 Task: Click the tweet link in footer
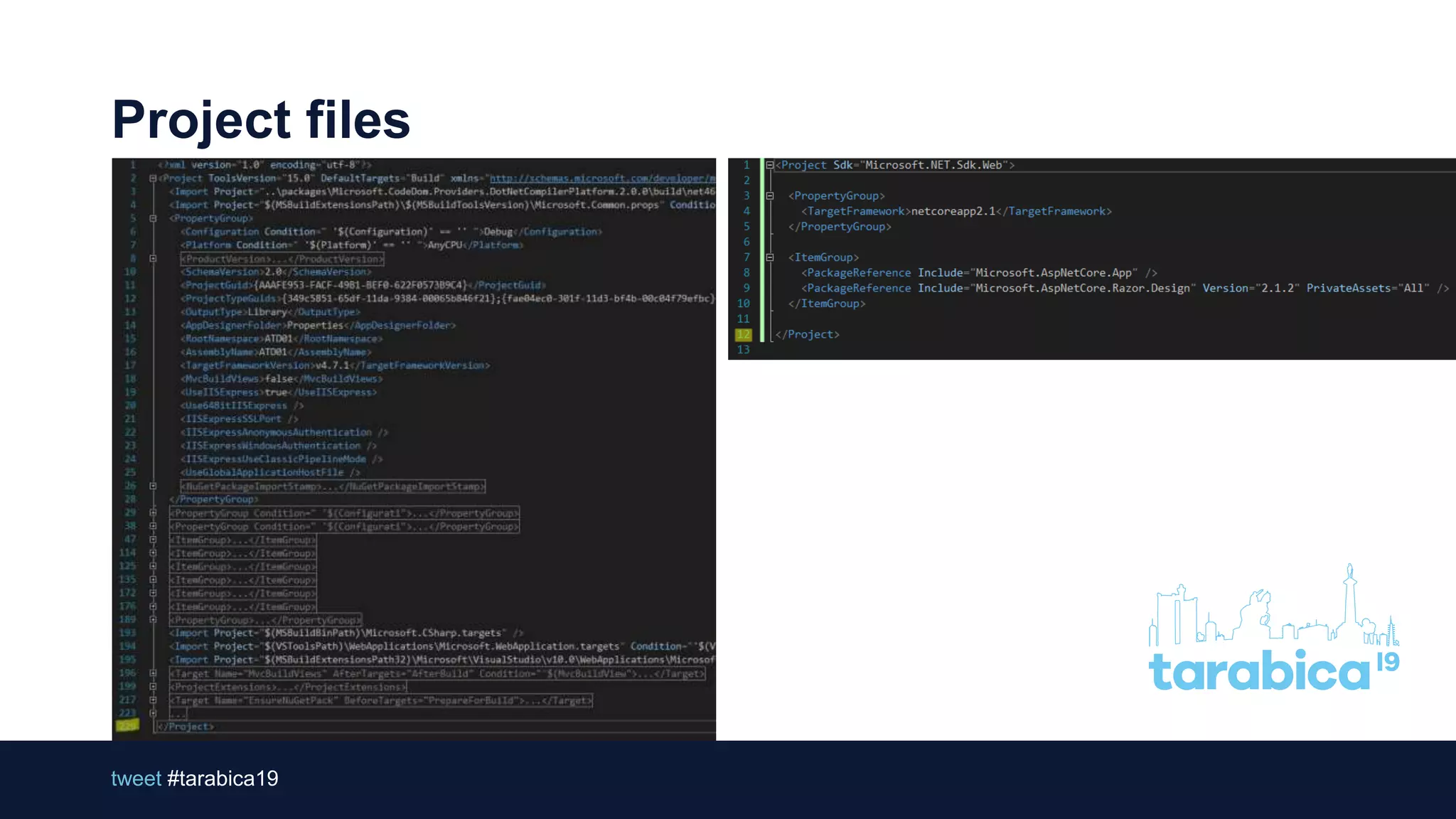(136, 778)
